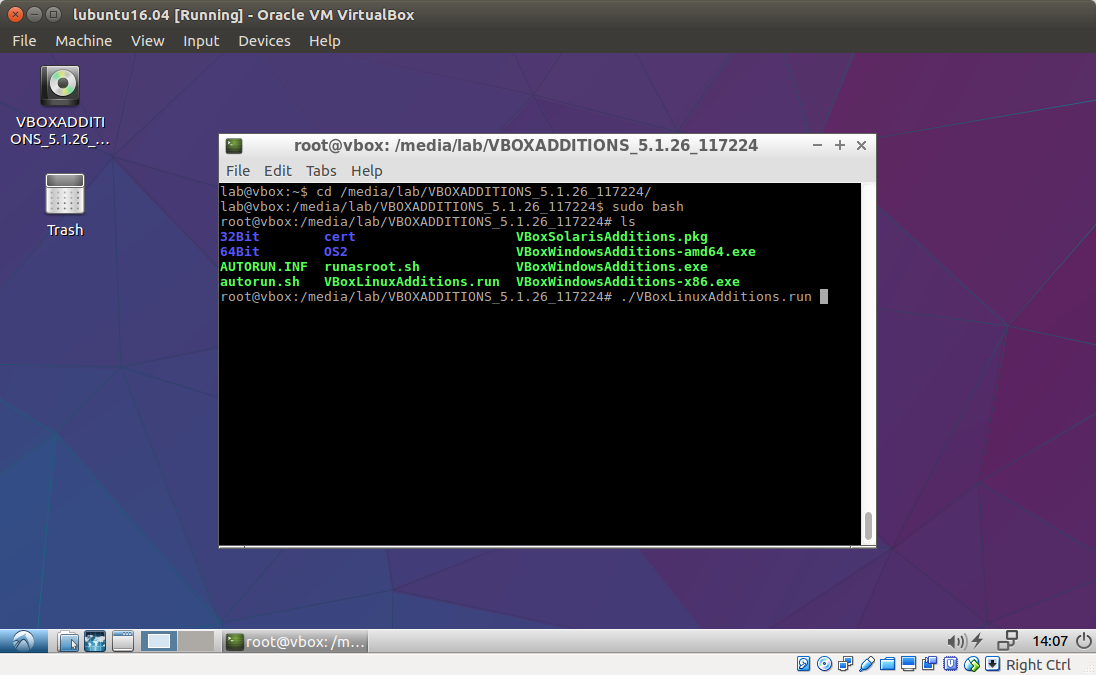
Task: Click the network adapters status icon
Action: click(x=846, y=664)
